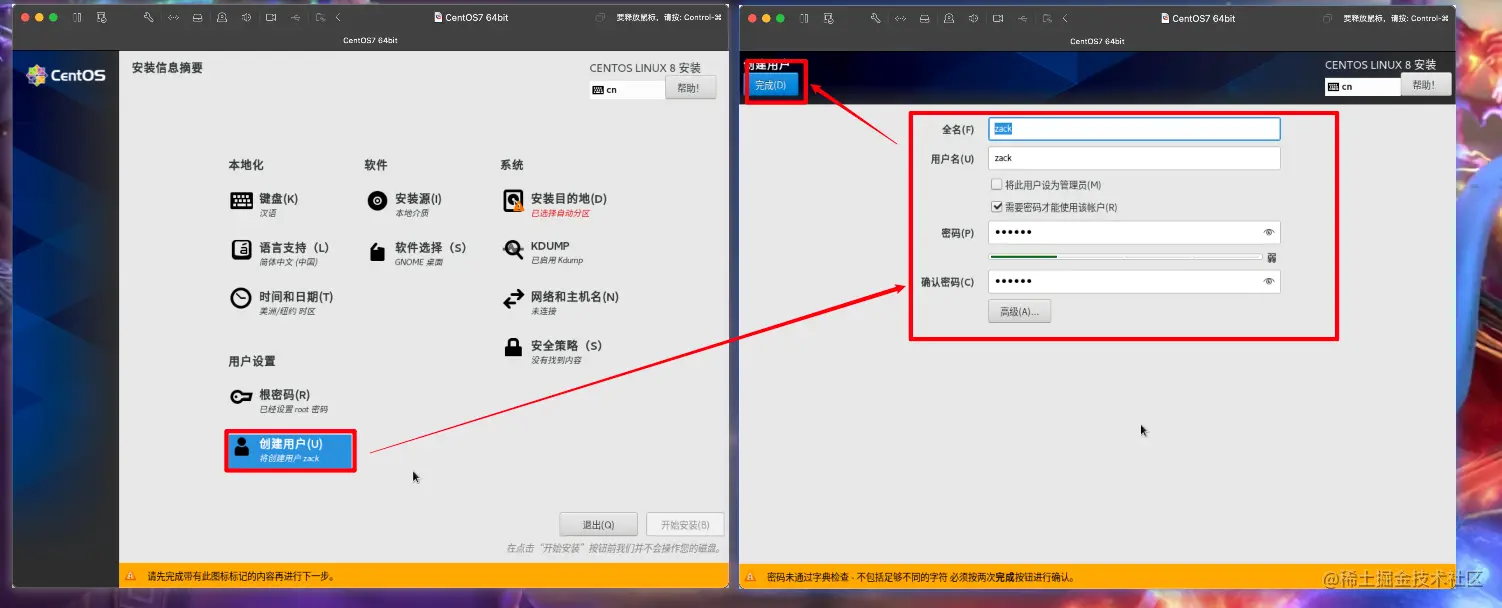Click 安装信息摘要 heading text
This screenshot has width=1502, height=608.
coord(167,68)
